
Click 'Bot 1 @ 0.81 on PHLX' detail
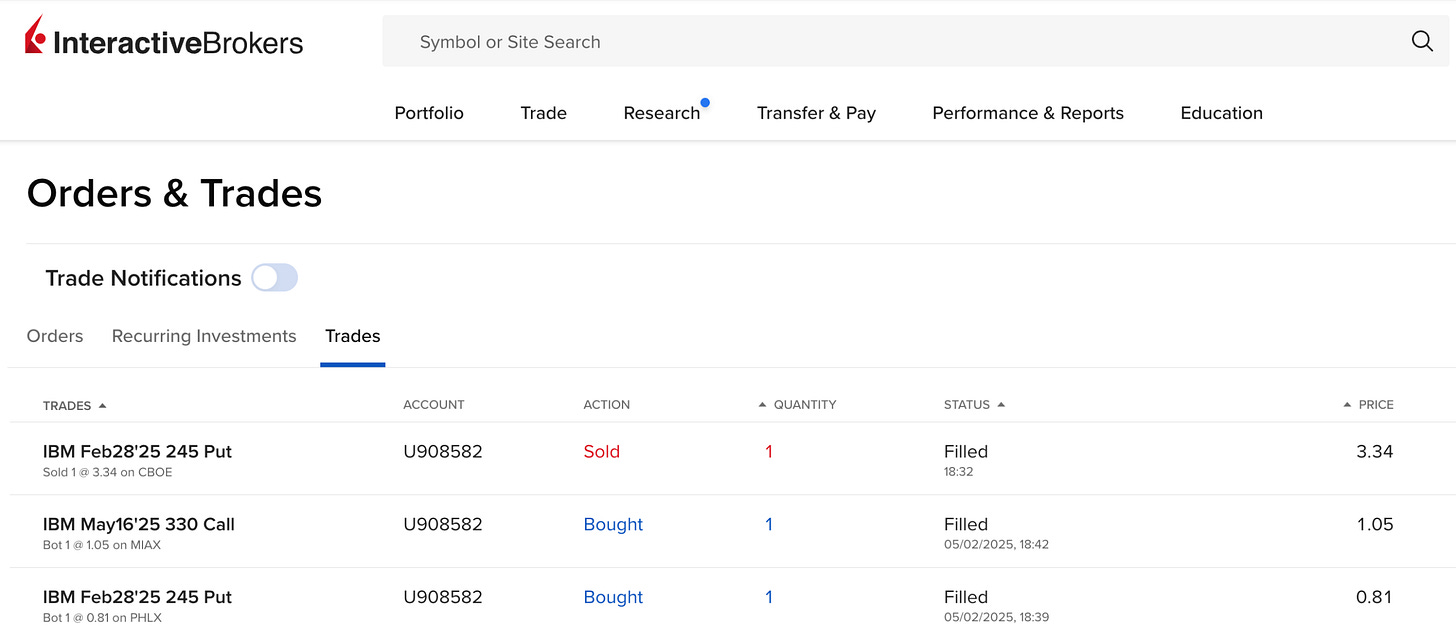click(103, 618)
